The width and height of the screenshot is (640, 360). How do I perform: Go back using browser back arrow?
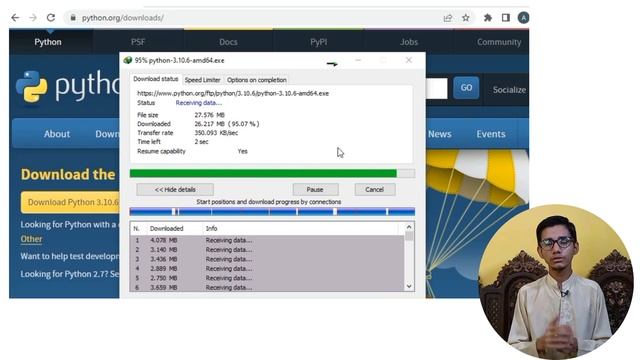[x=15, y=18]
